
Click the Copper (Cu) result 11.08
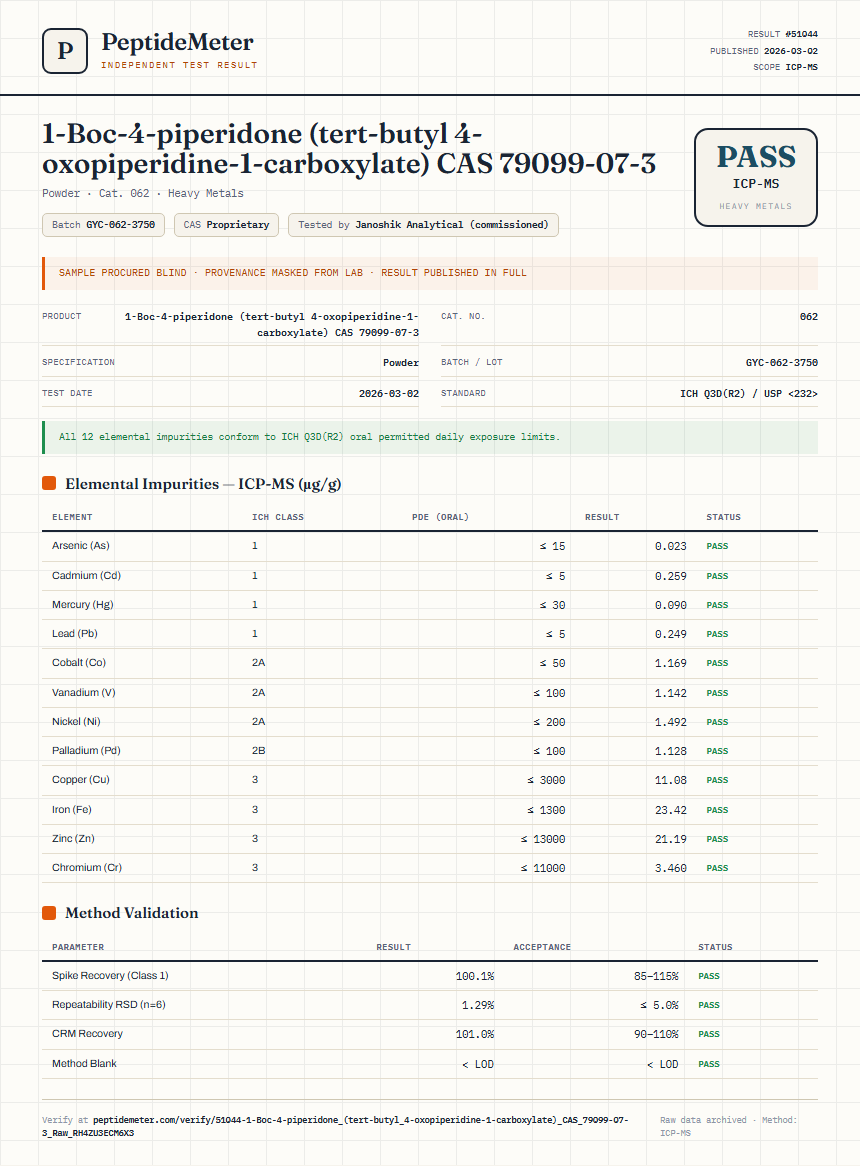[670, 780]
